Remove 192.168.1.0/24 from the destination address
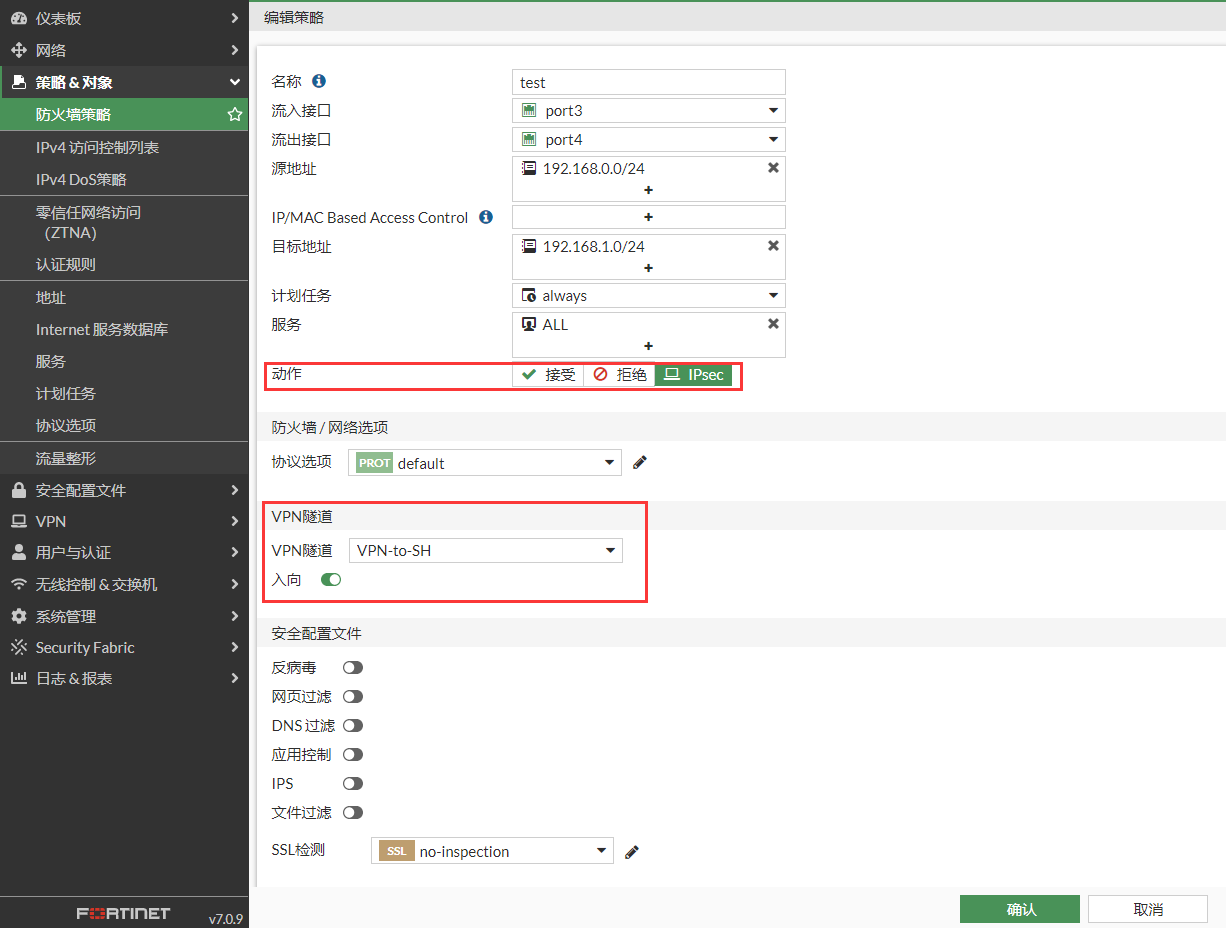 [773, 246]
